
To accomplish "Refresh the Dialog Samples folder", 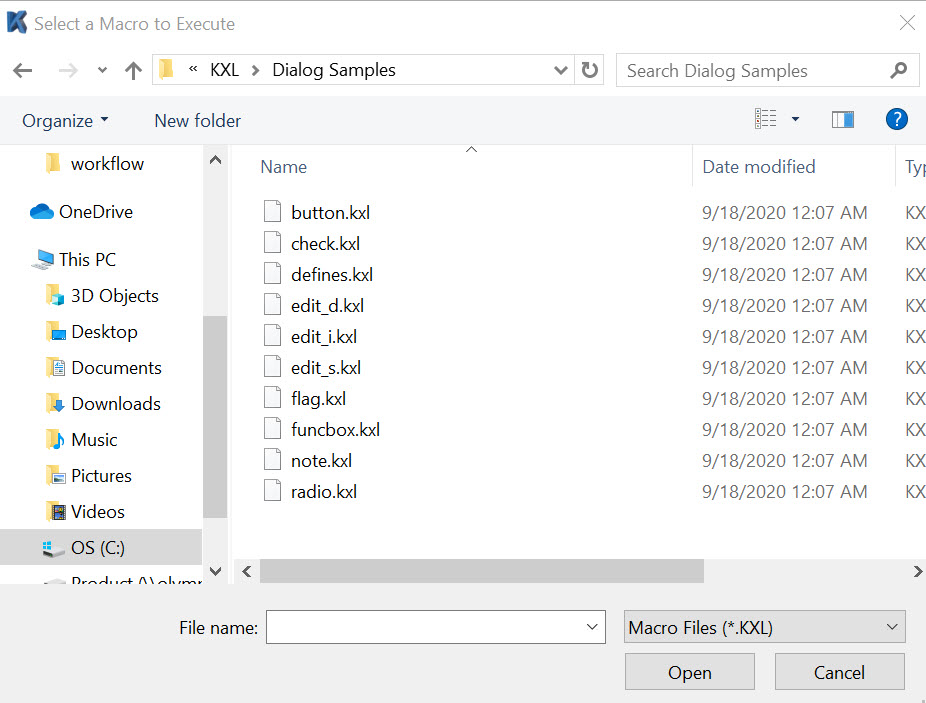I will tap(590, 70).
